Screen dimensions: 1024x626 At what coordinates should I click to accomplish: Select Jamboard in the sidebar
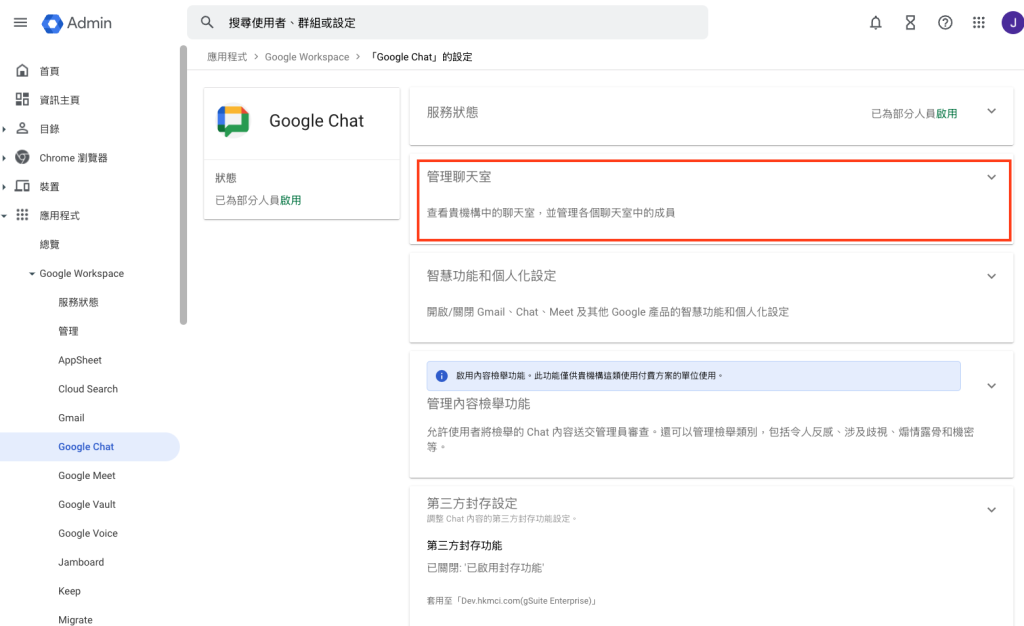[81, 562]
